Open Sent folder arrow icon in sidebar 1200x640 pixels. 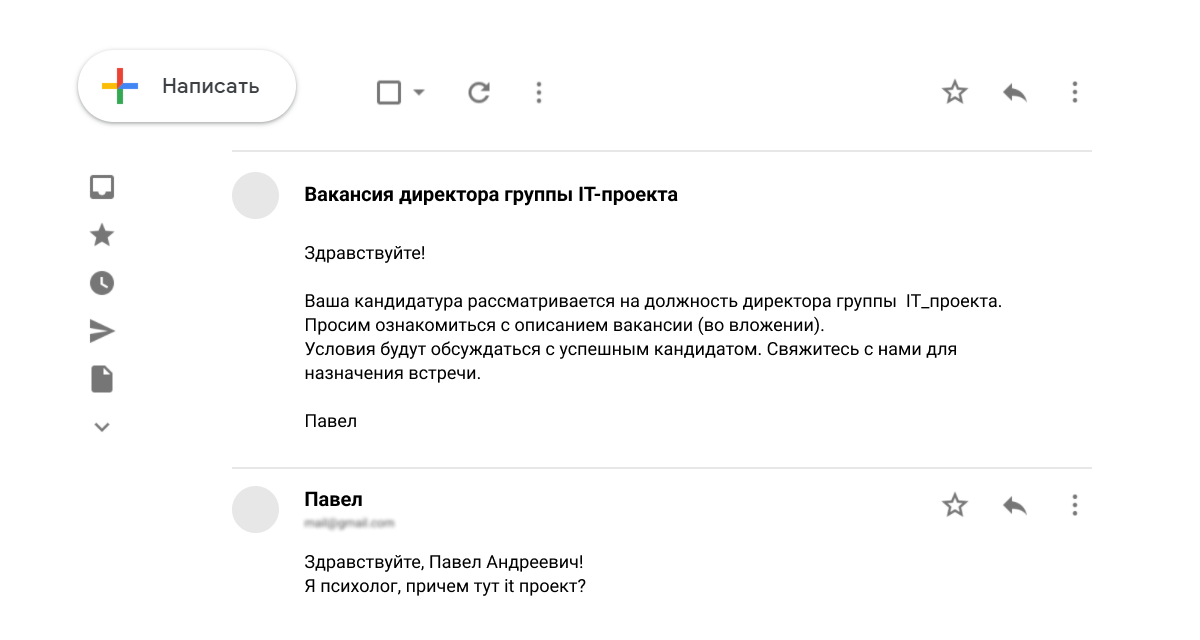[102, 331]
